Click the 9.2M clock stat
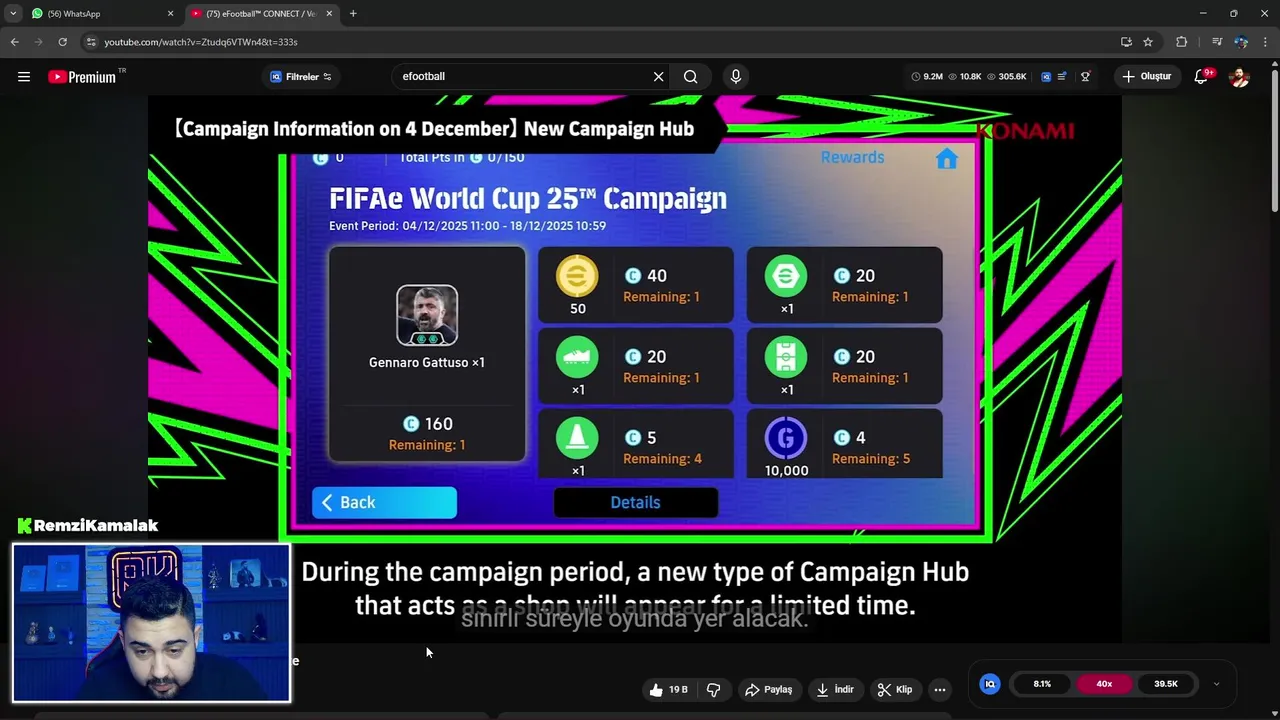Viewport: 1280px width, 720px height. (x=927, y=77)
